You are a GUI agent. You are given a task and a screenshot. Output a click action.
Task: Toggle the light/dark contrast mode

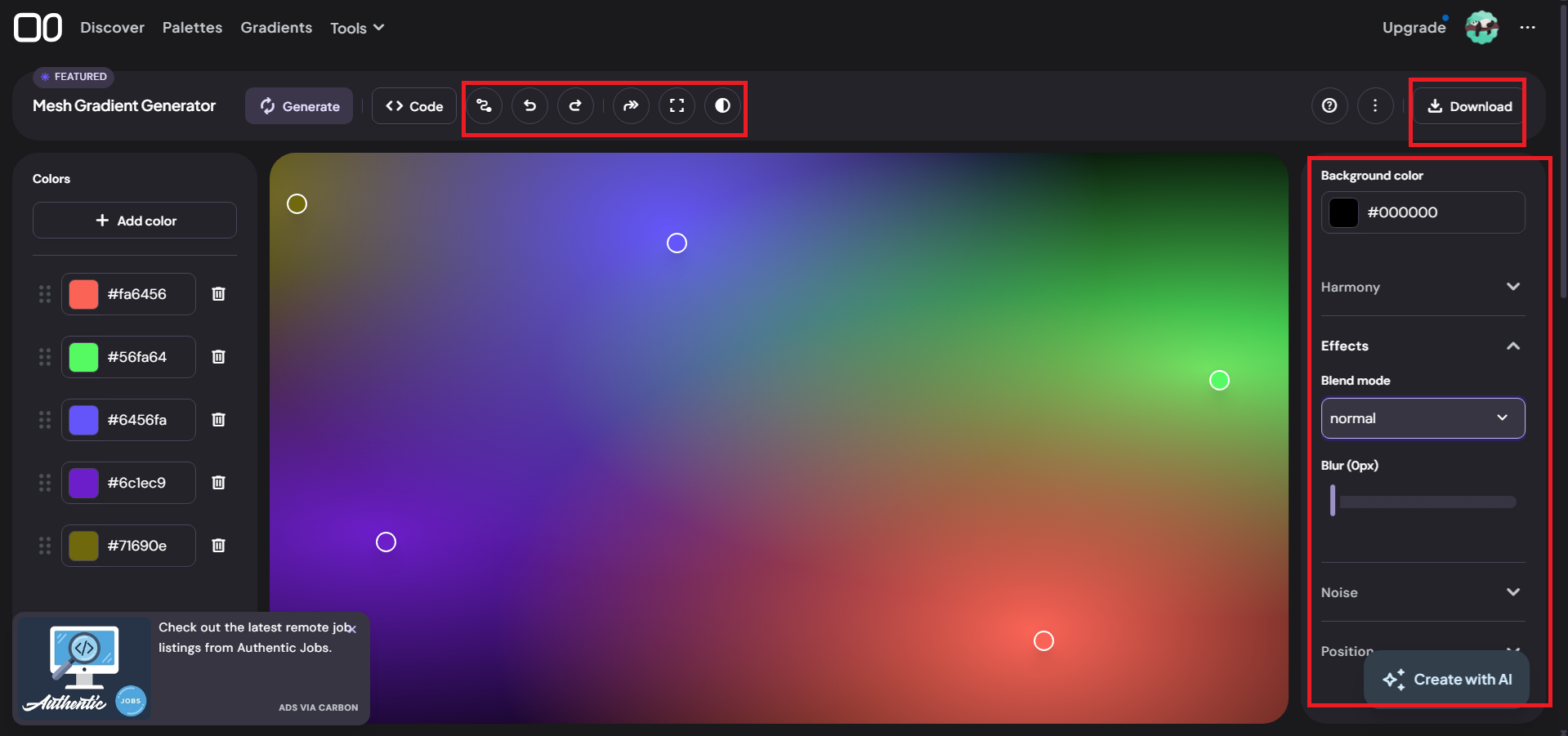point(722,105)
